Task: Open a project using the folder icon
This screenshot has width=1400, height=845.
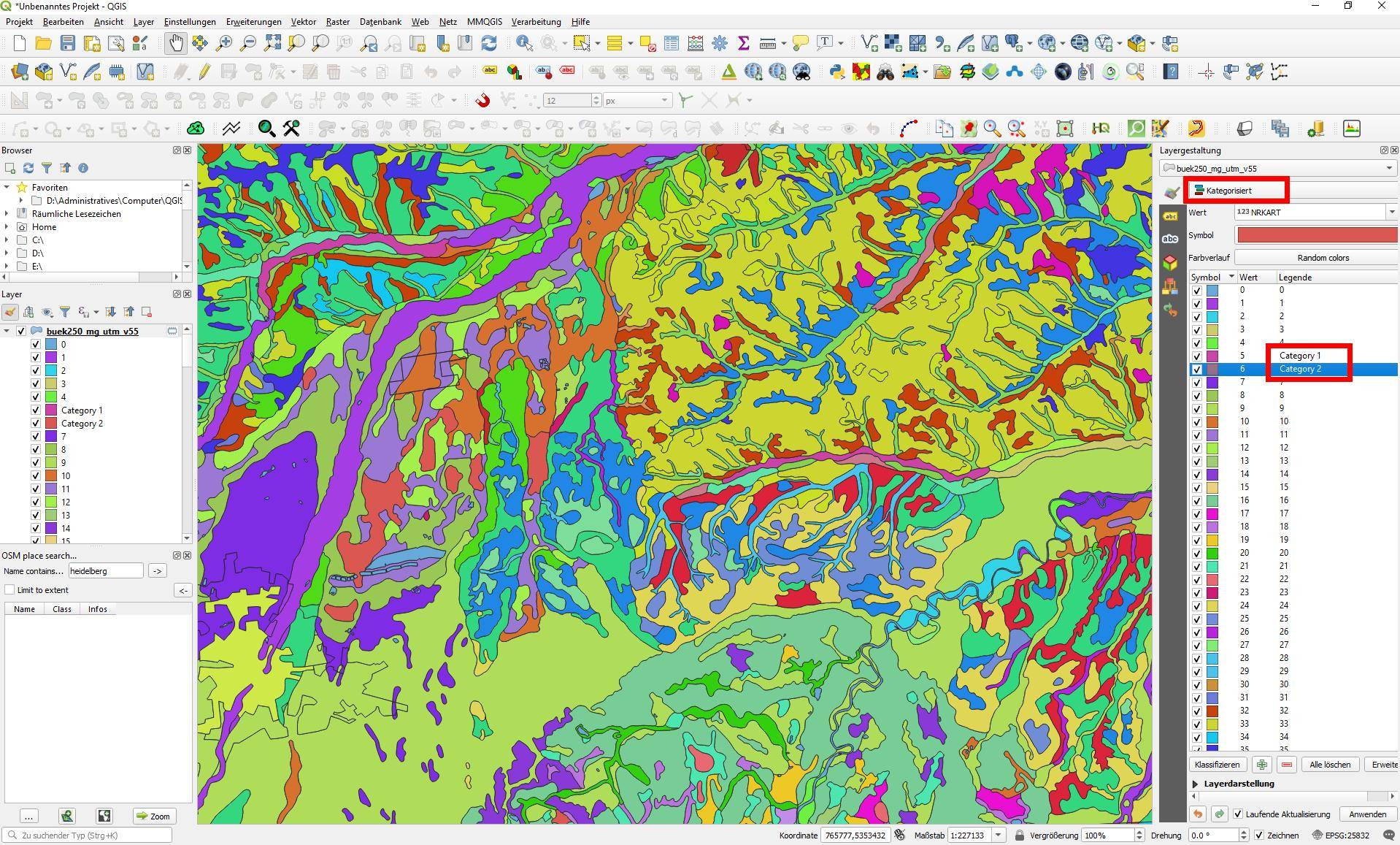Action: pyautogui.click(x=43, y=43)
